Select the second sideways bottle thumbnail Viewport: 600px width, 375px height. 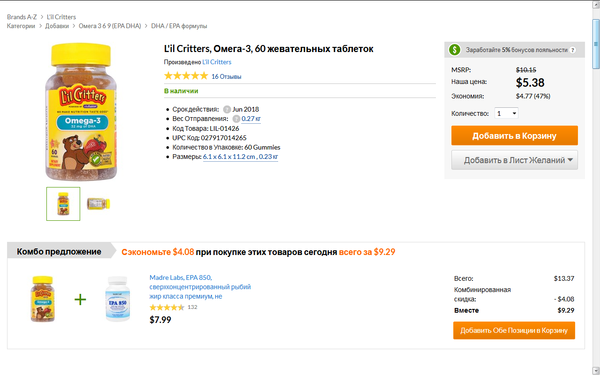pyautogui.click(x=98, y=204)
